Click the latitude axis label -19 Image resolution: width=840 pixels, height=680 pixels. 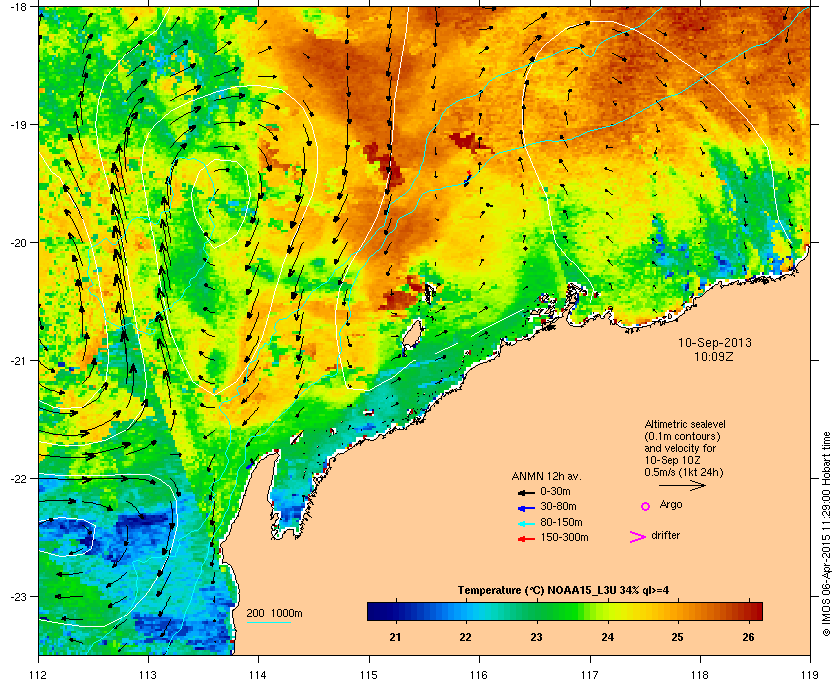click(x=17, y=124)
